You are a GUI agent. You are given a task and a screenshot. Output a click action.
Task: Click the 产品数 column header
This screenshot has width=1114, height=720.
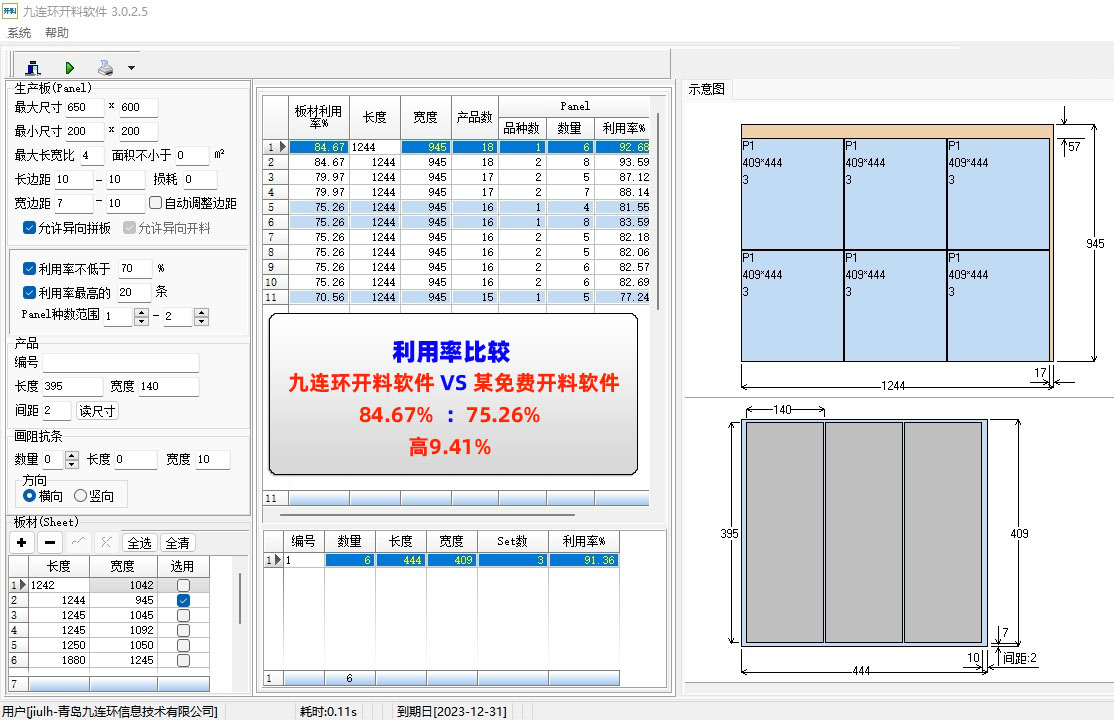coord(475,117)
